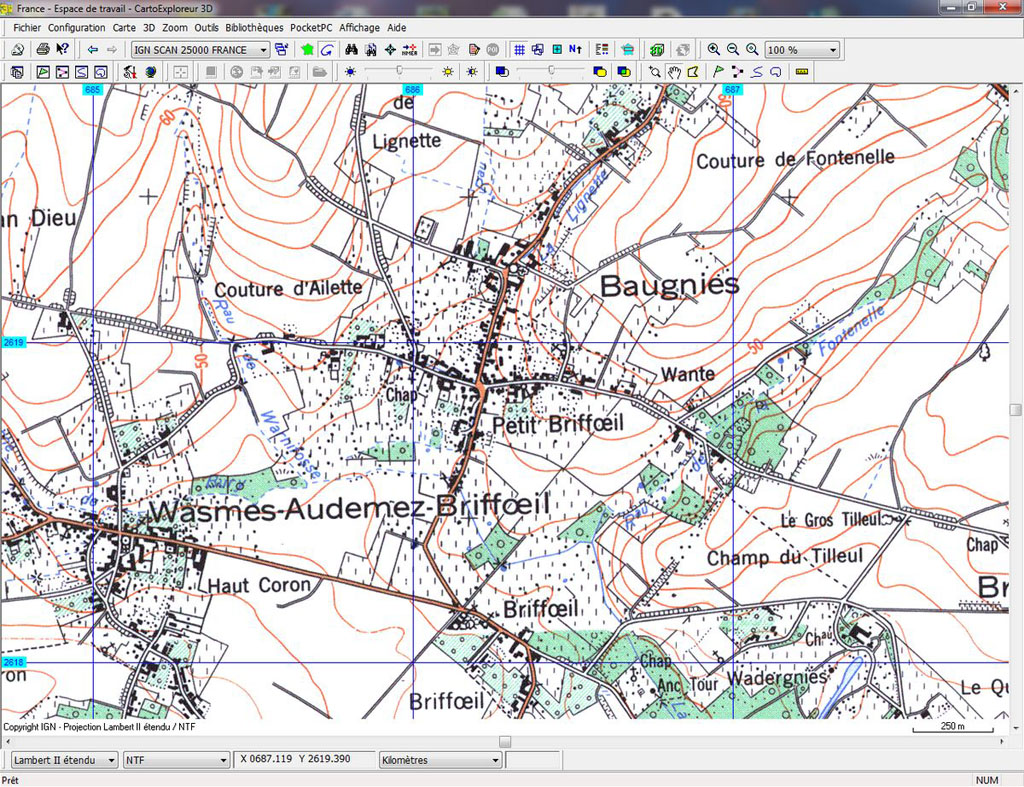1024x787 pixels.
Task: Click the yellow ruler measure tool
Action: pos(802,71)
